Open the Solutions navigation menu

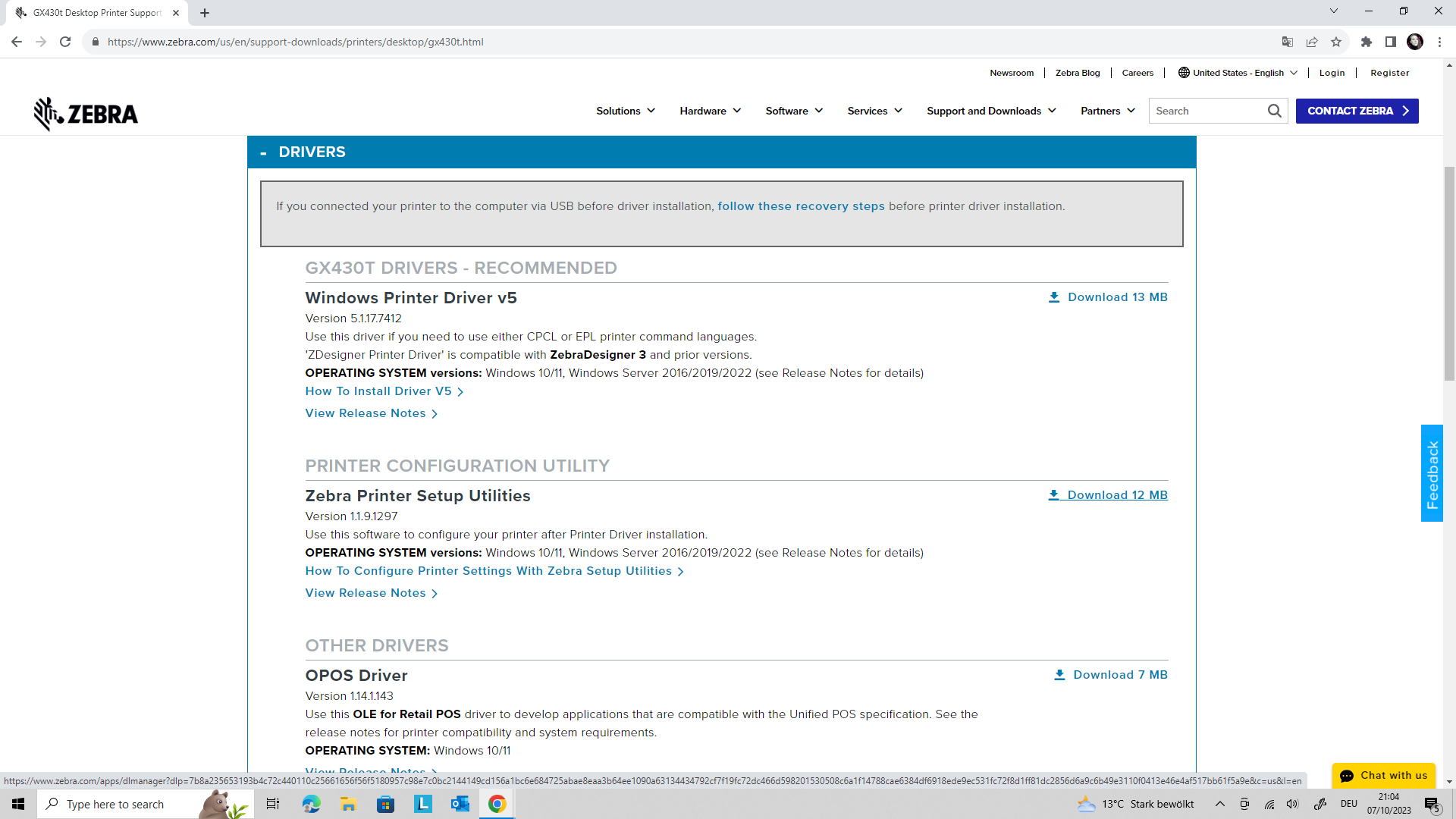pos(625,111)
